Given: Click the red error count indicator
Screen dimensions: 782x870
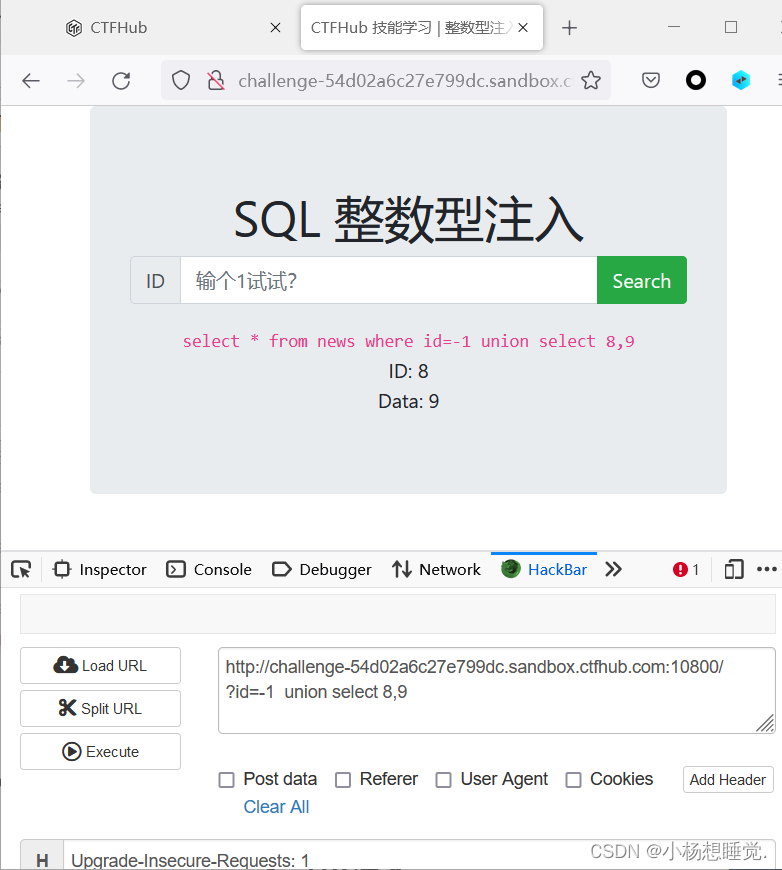Looking at the screenshot, I should pos(686,570).
